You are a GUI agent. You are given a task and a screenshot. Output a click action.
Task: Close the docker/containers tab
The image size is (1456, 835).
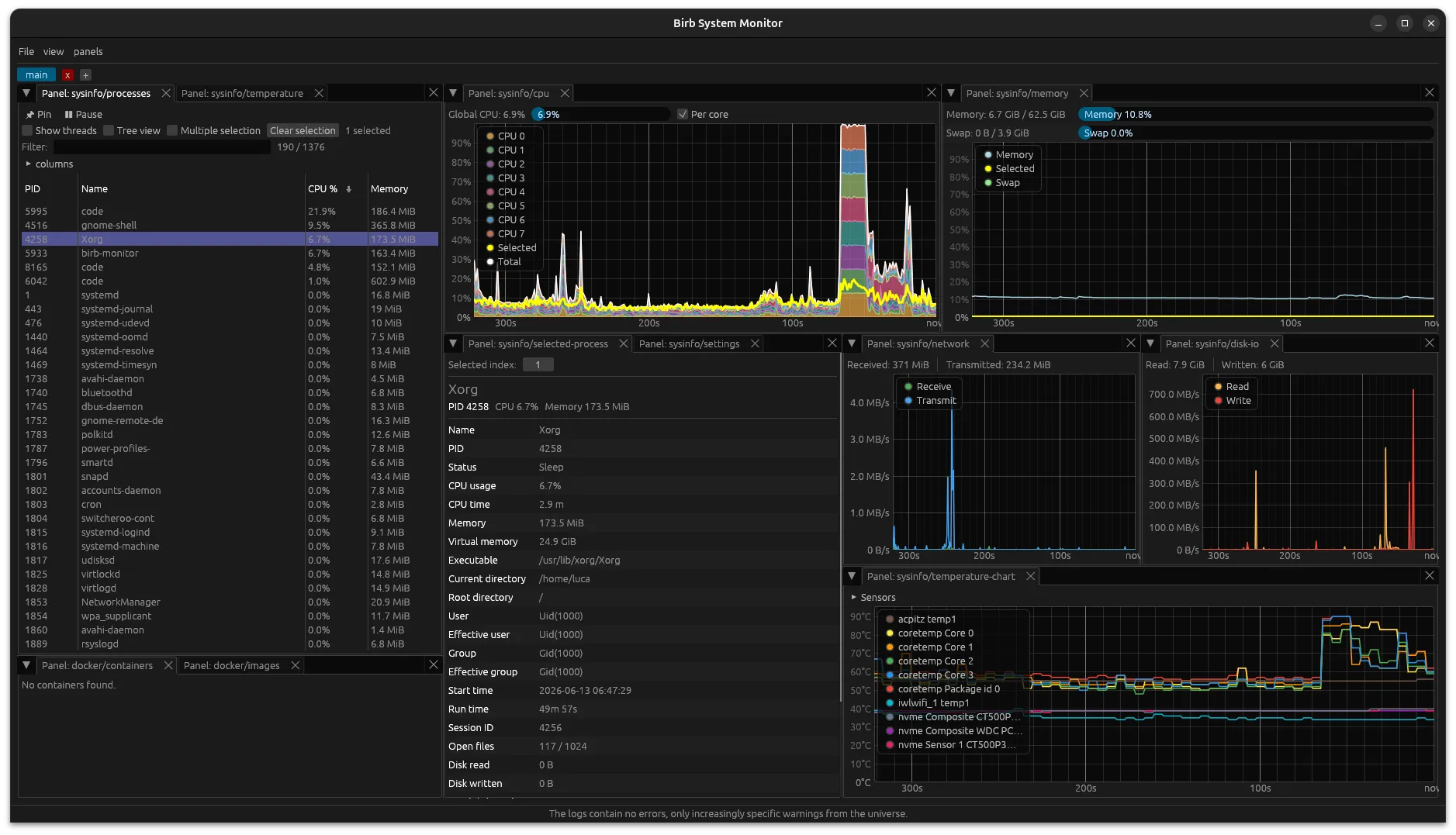pos(168,665)
